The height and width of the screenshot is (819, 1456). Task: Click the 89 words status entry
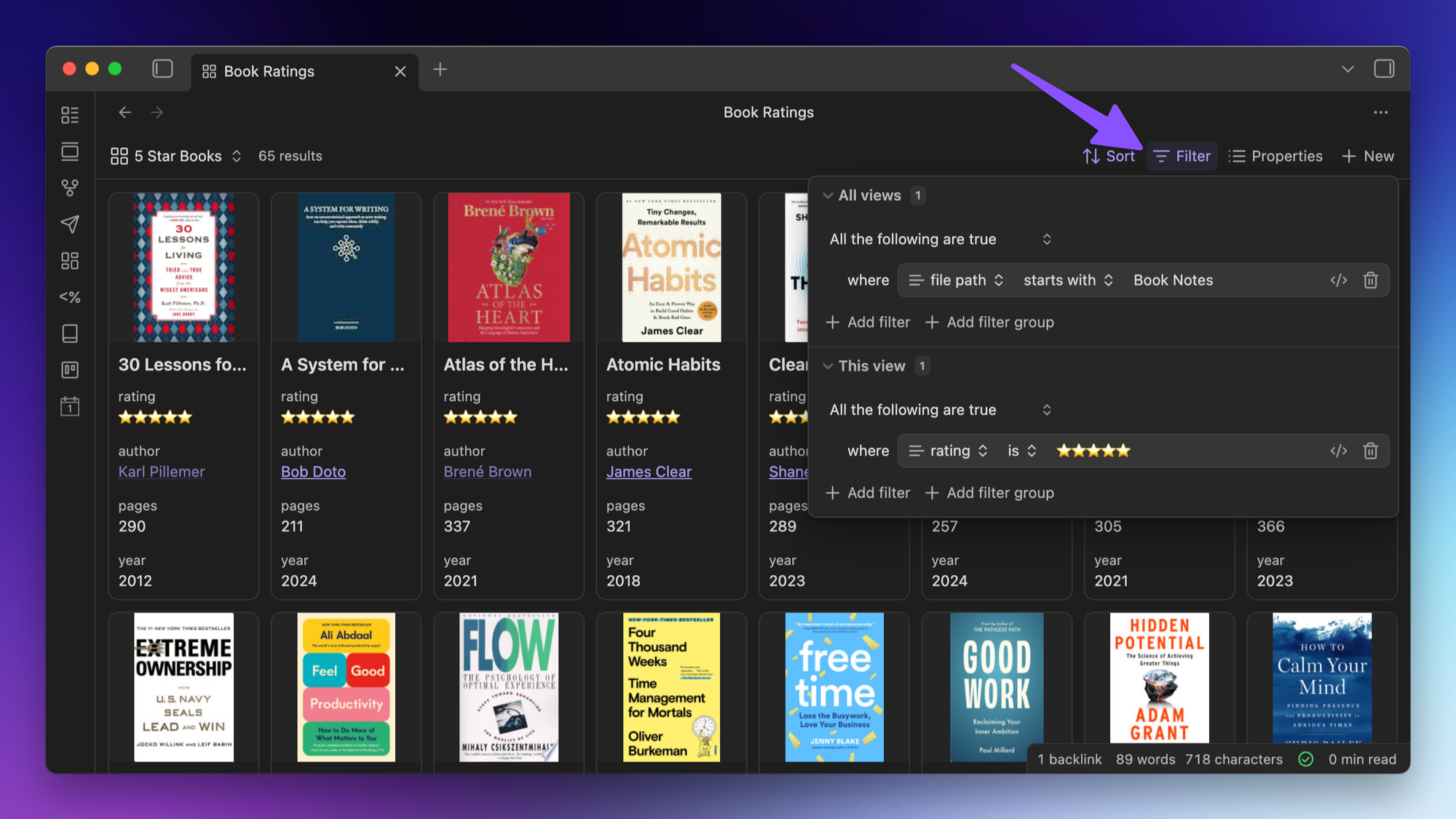(1145, 759)
